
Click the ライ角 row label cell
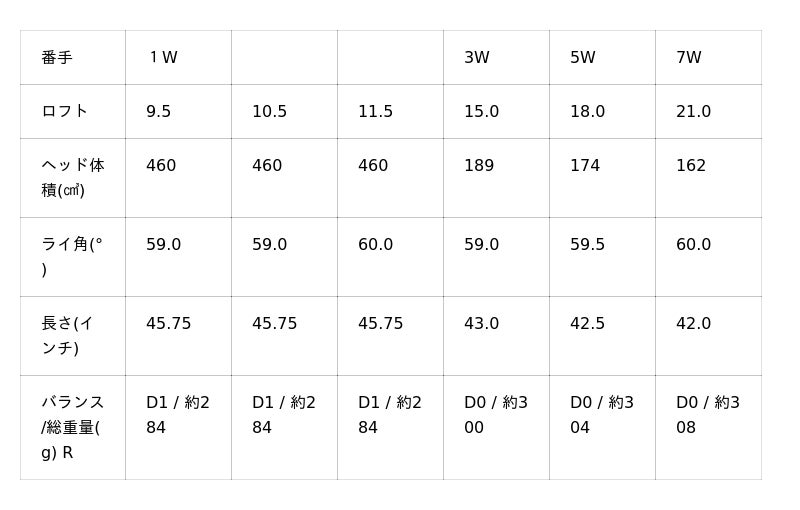[x=72, y=256]
